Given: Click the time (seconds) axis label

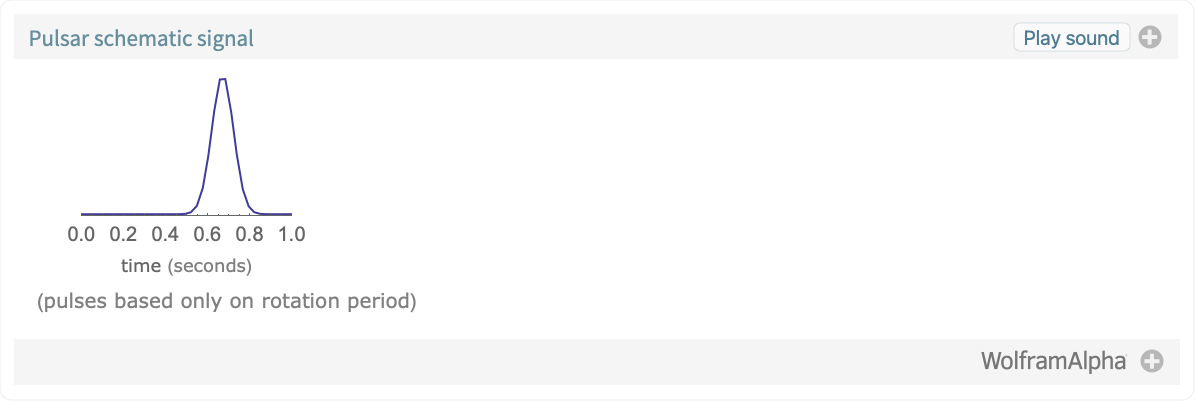Looking at the screenshot, I should point(186,266).
